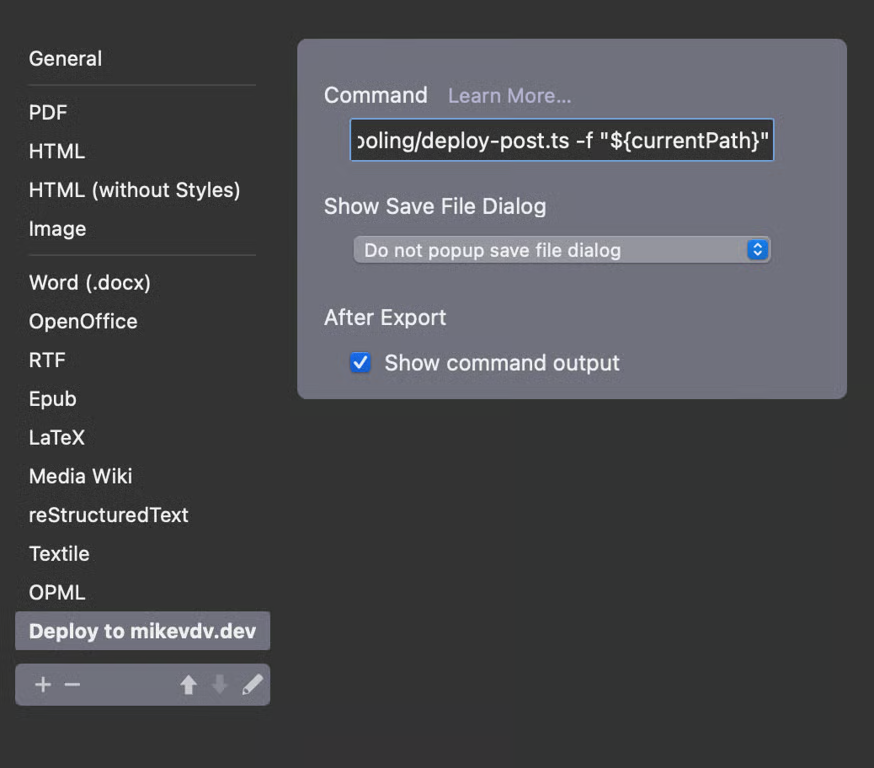
Task: Select Deploy to mikevdv.dev custom export
Action: 143,631
